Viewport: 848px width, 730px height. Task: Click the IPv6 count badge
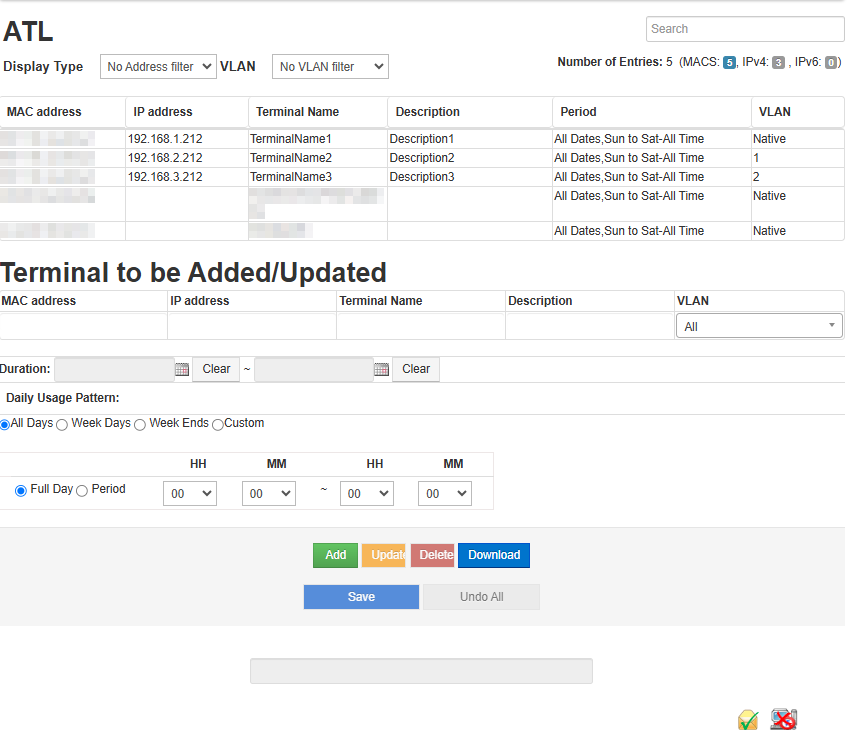tap(831, 63)
